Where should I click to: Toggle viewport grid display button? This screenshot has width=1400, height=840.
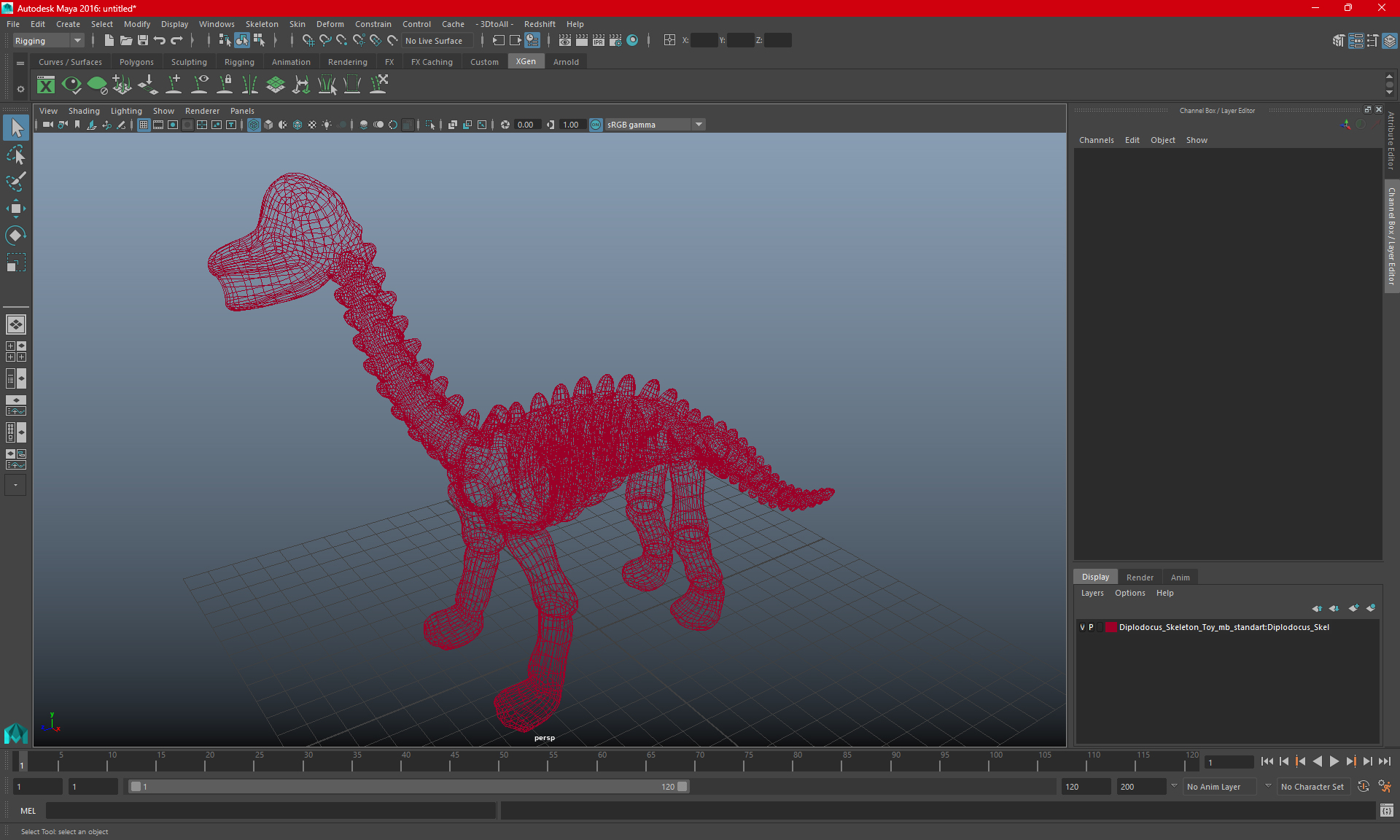point(144,125)
